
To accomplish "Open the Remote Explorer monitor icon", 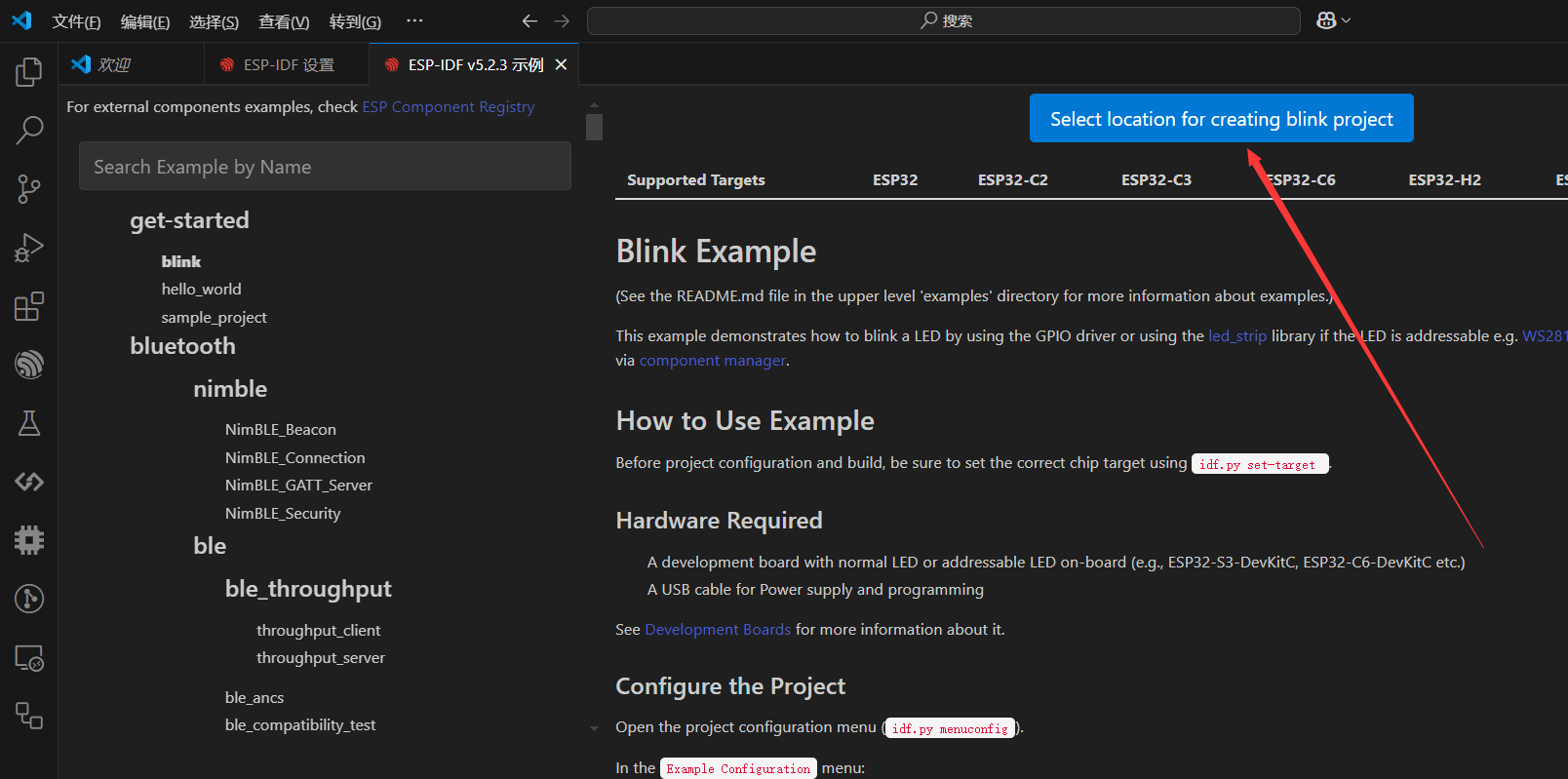I will click(29, 659).
